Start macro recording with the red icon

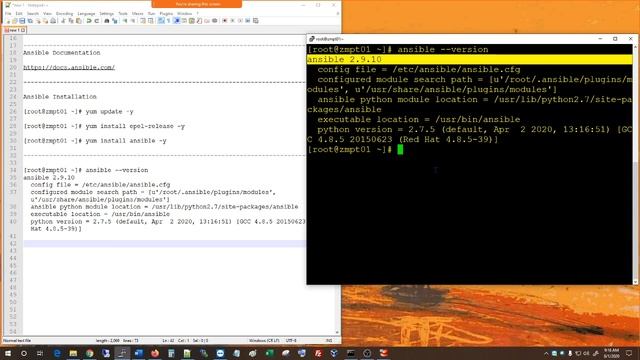(224, 21)
